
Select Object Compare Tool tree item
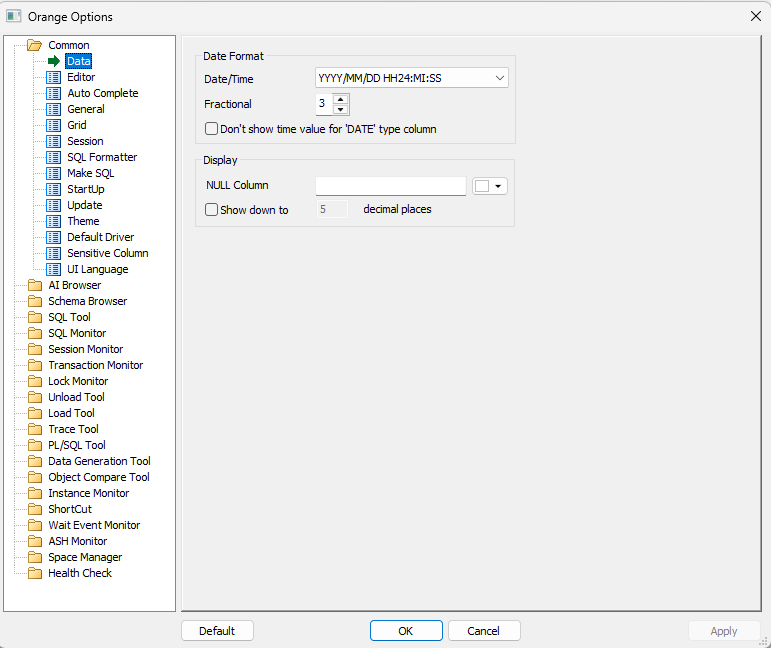click(99, 477)
